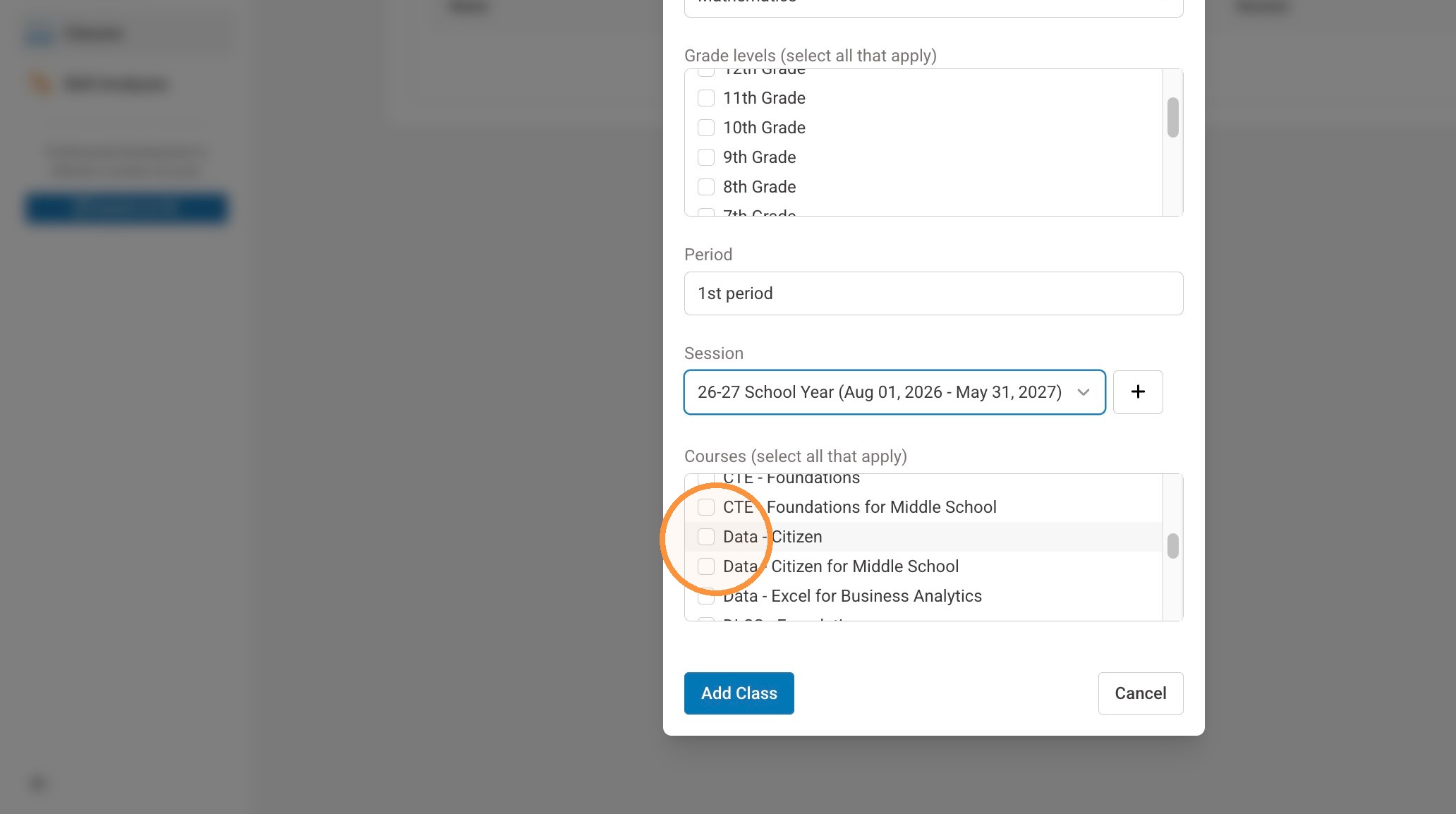Click the first blurred sidebar icon

point(40,34)
